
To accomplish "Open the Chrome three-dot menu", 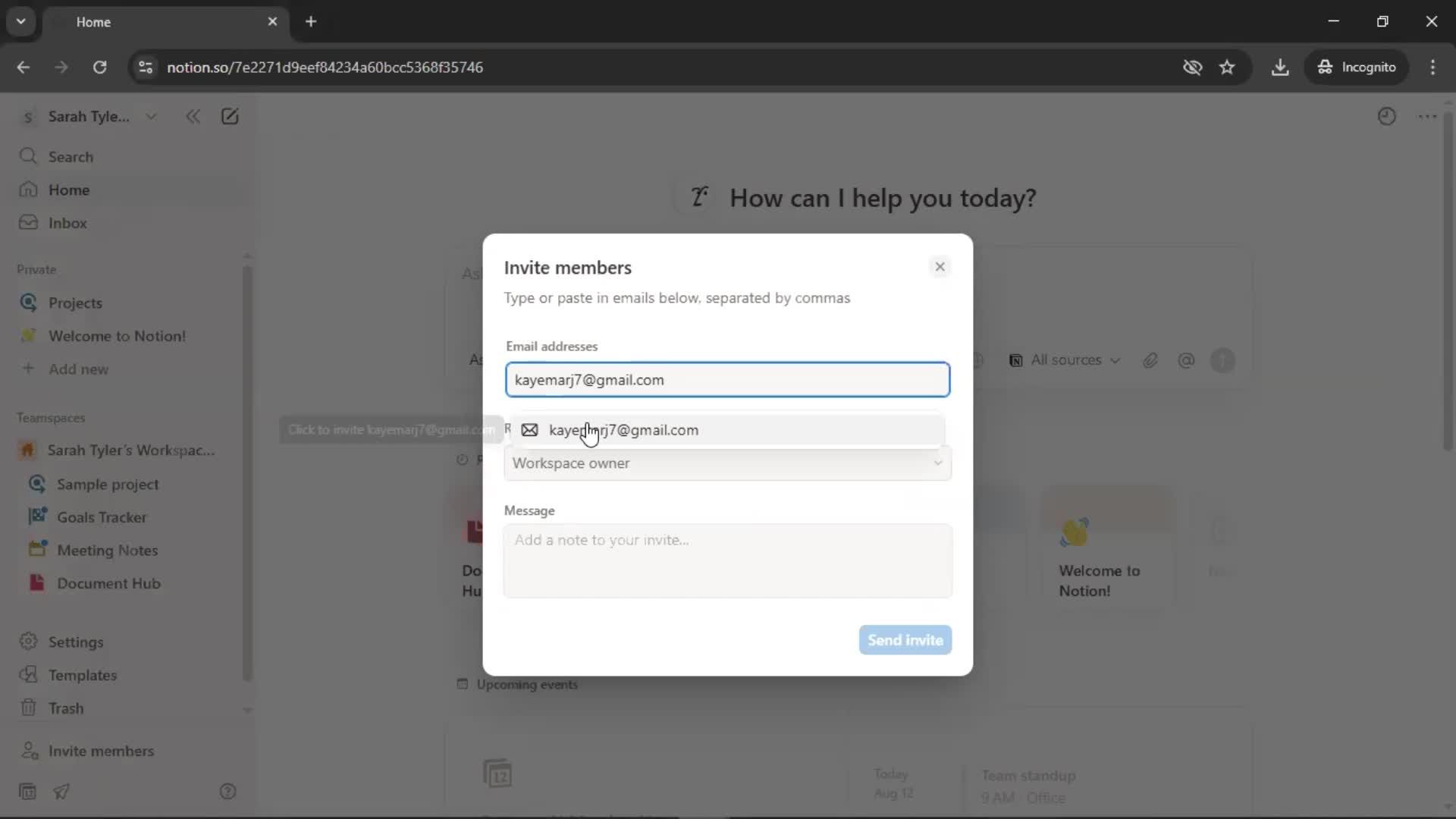I will click(1432, 67).
